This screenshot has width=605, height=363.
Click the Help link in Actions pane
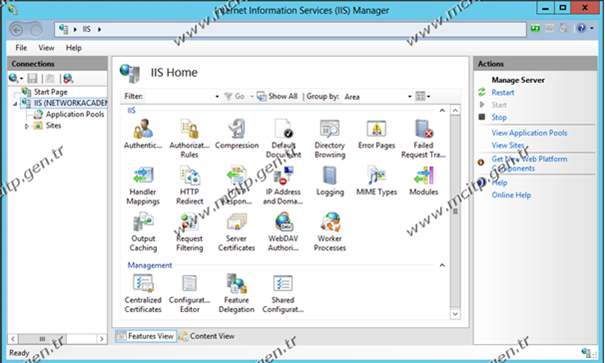500,183
